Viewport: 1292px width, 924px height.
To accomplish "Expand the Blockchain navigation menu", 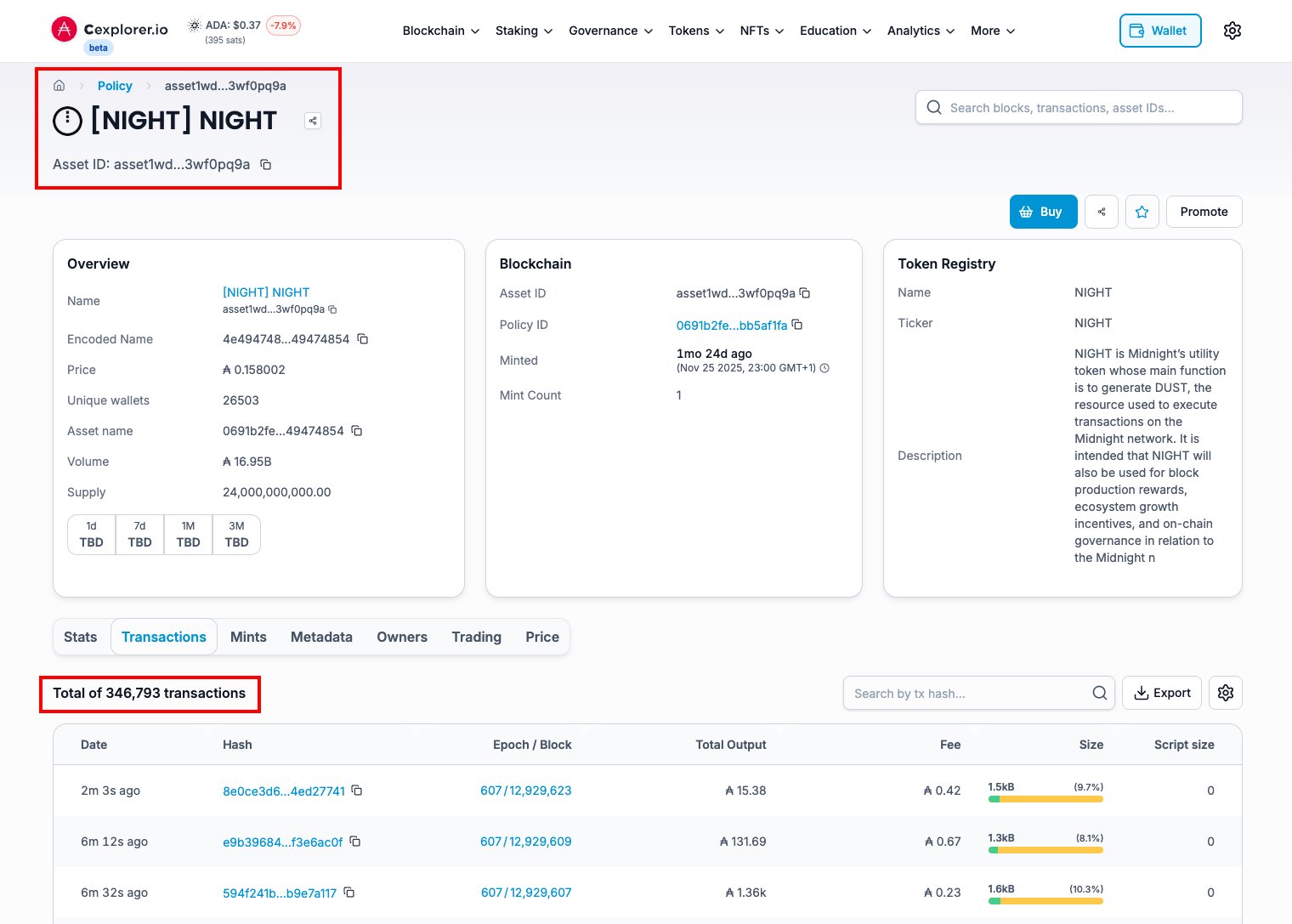I will coord(440,31).
